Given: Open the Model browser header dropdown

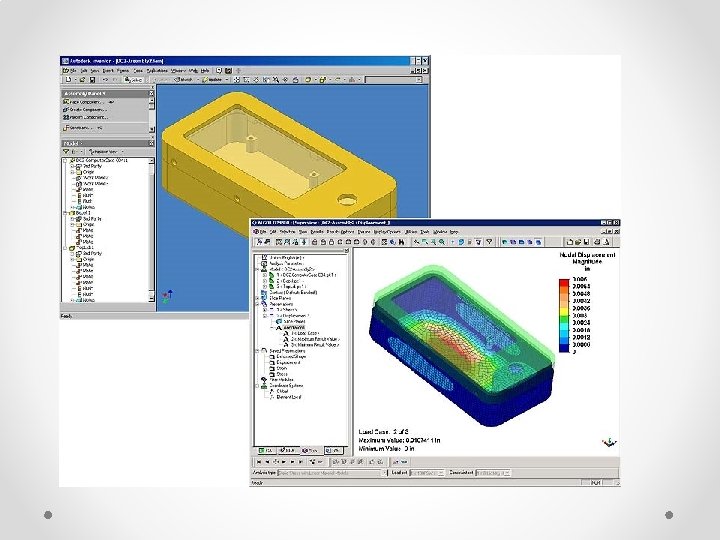Looking at the screenshot, I should click(71, 144).
